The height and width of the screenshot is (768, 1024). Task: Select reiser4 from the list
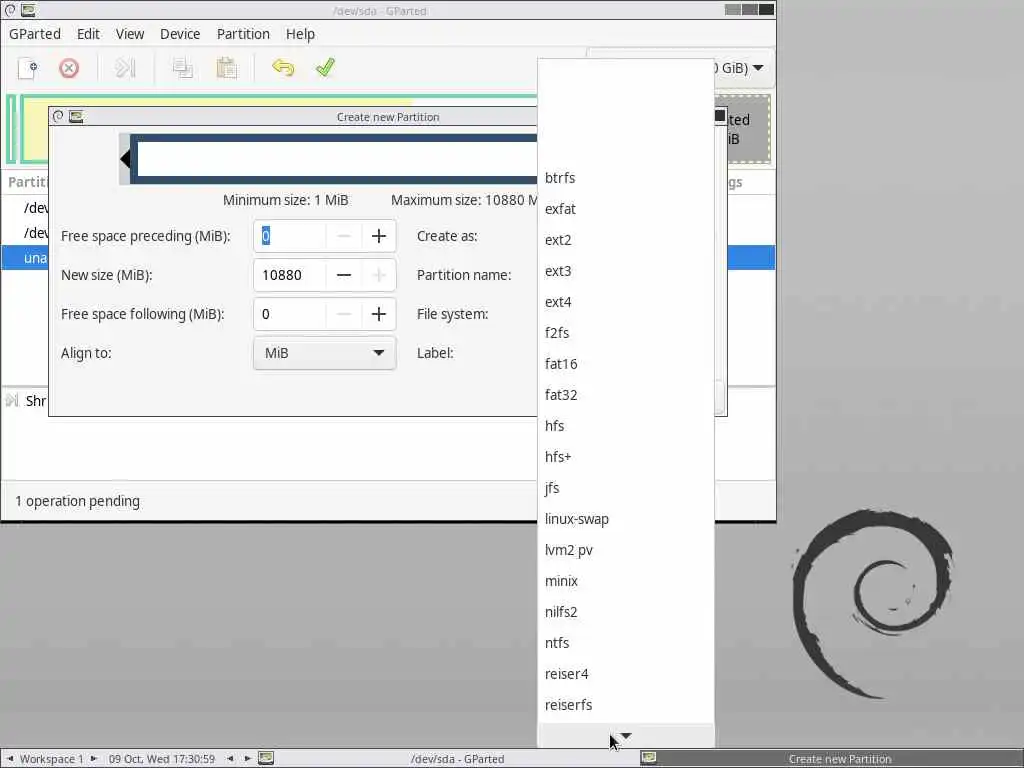point(626,674)
